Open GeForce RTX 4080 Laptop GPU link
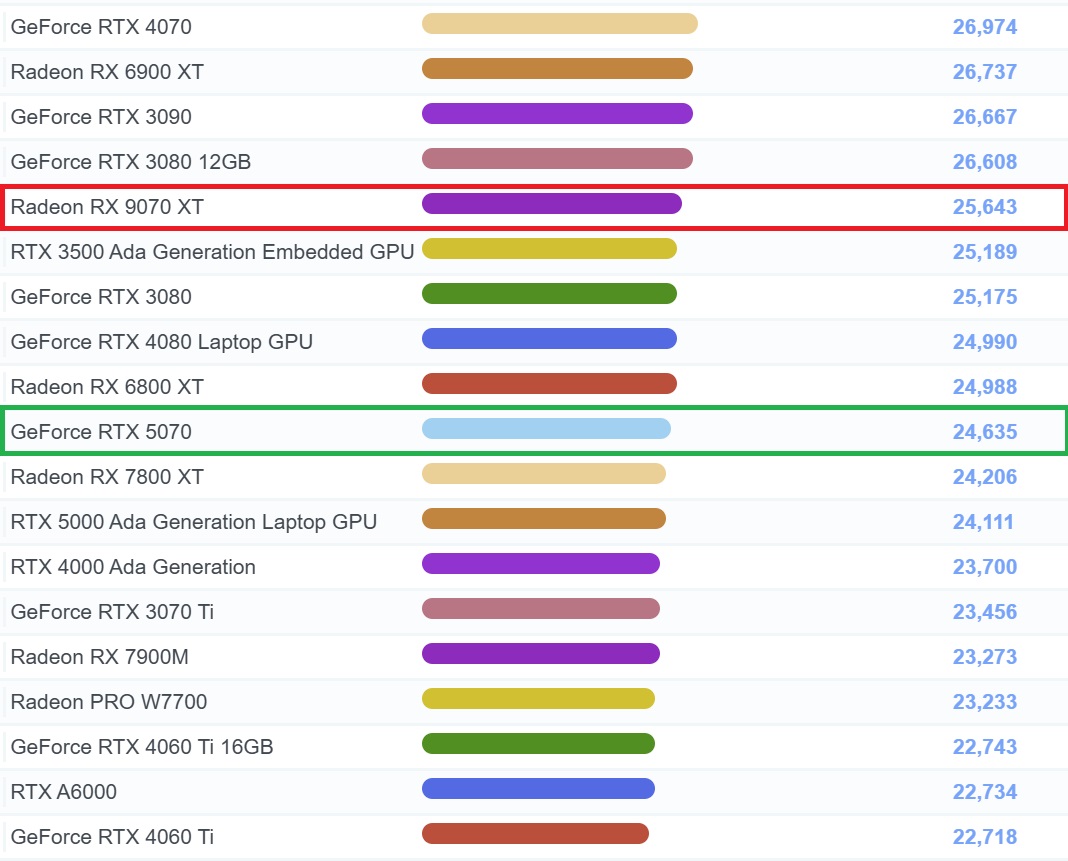 161,341
